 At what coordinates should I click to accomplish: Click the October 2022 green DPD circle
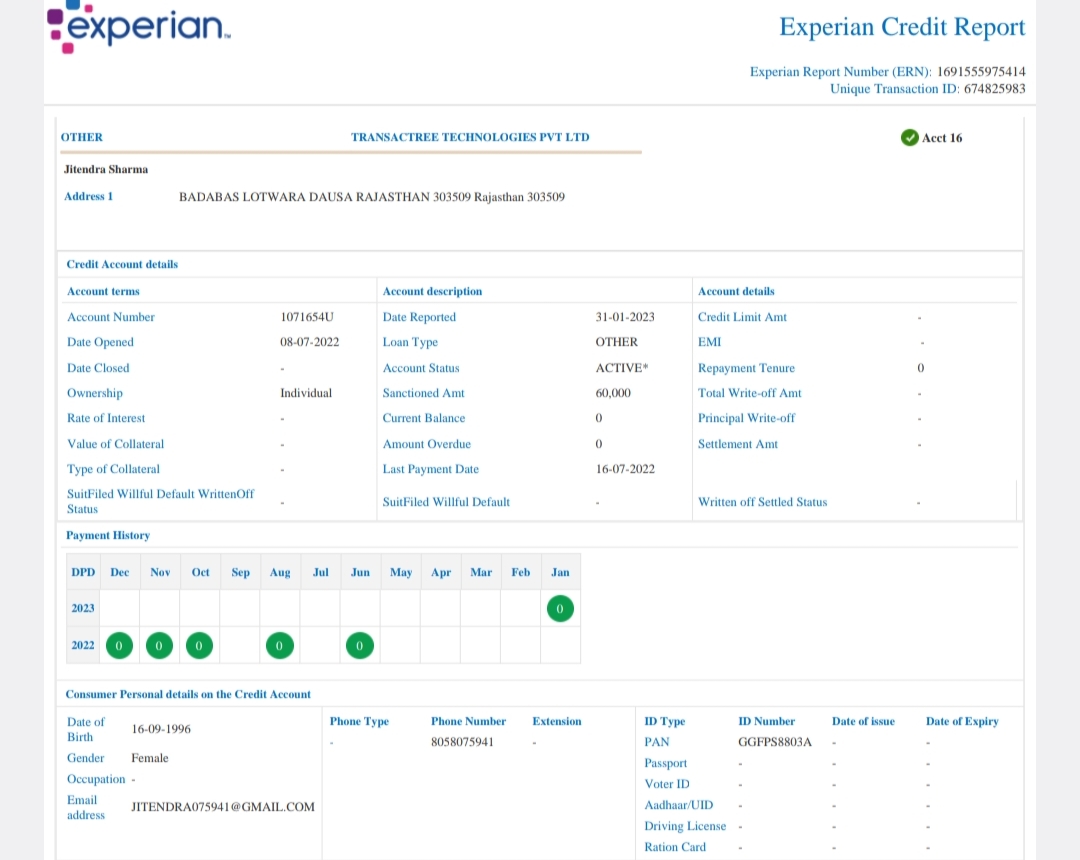pos(200,646)
